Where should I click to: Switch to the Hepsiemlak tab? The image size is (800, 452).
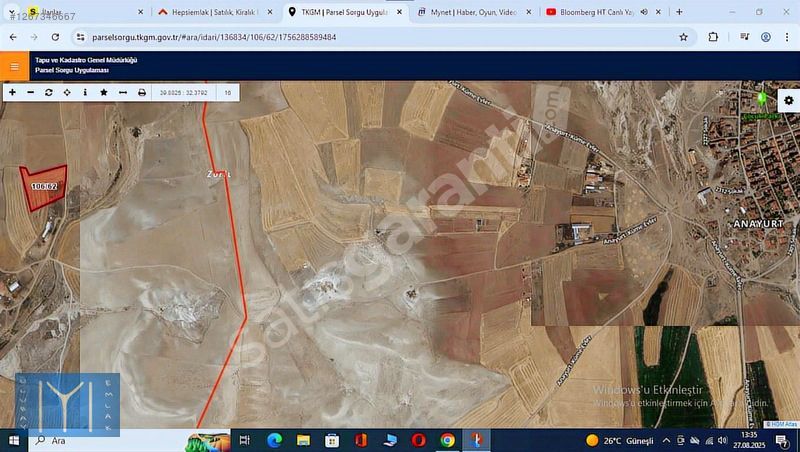[x=208, y=12]
